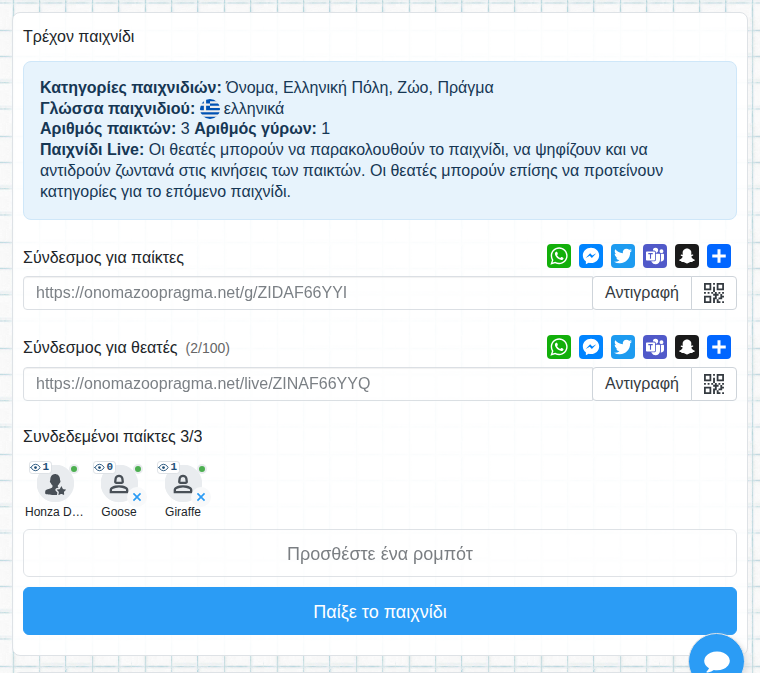Open more share options for spectator link
The width and height of the screenshot is (760, 673).
(x=719, y=347)
